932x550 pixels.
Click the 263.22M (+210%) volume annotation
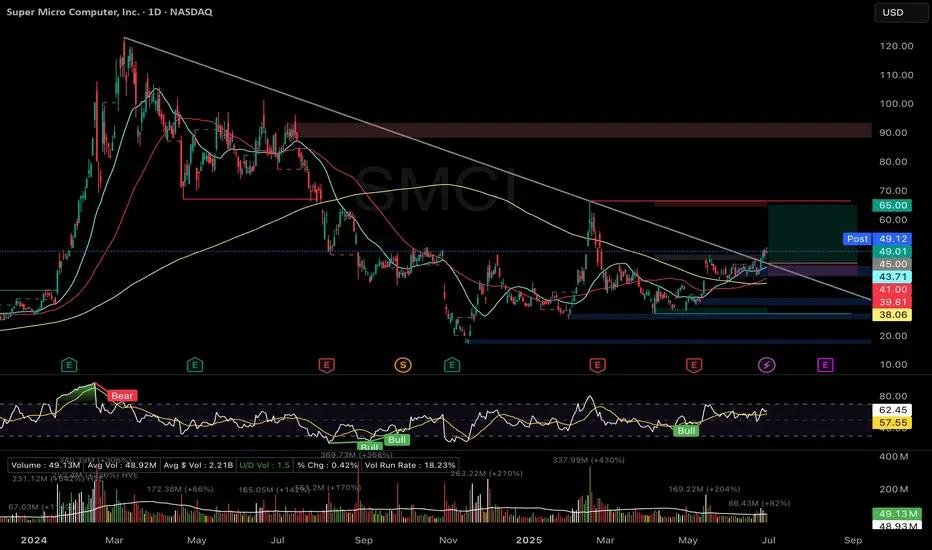pos(487,473)
